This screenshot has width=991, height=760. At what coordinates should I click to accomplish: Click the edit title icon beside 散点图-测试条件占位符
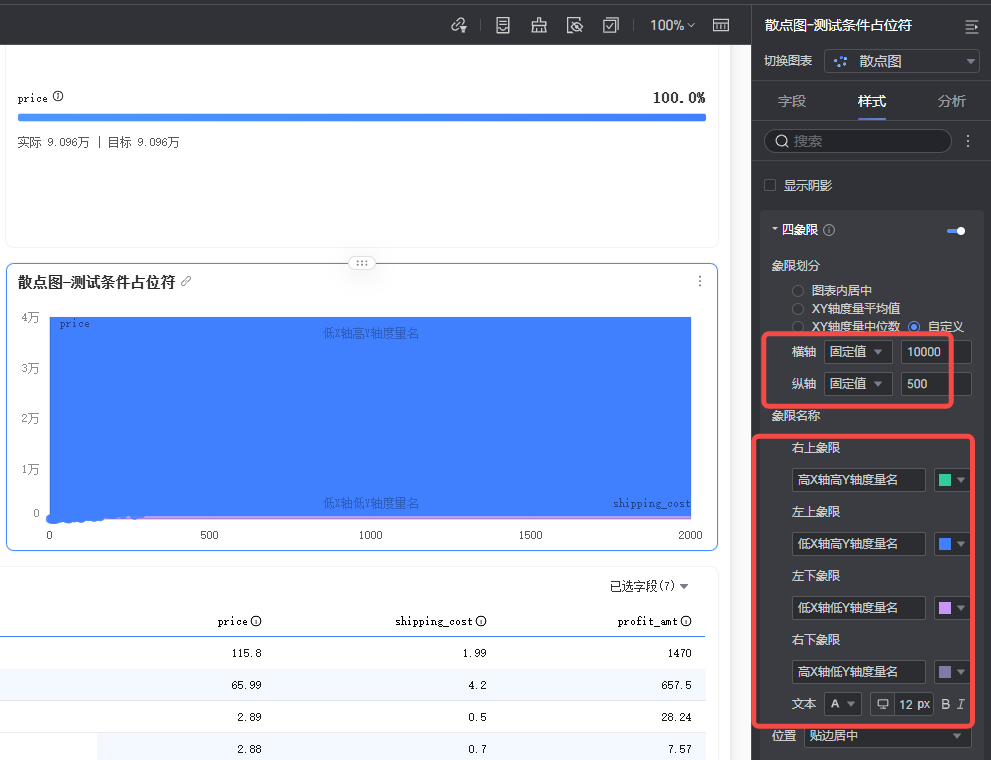coord(186,281)
